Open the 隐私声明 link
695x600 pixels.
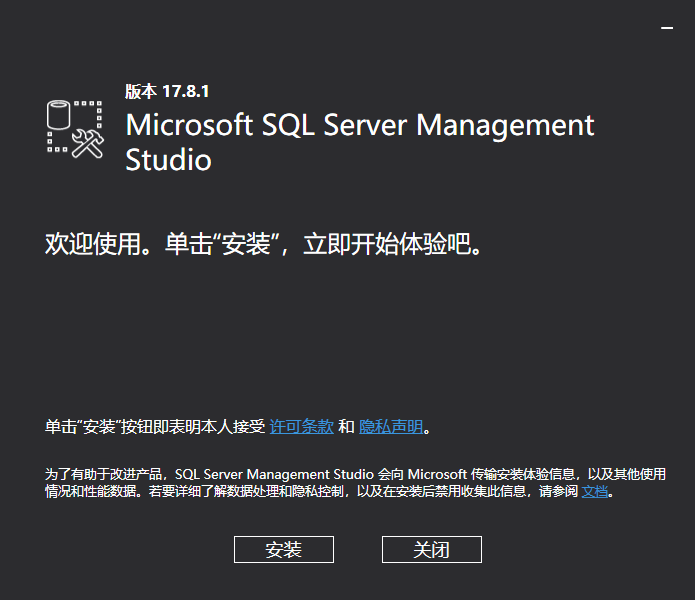click(x=391, y=426)
